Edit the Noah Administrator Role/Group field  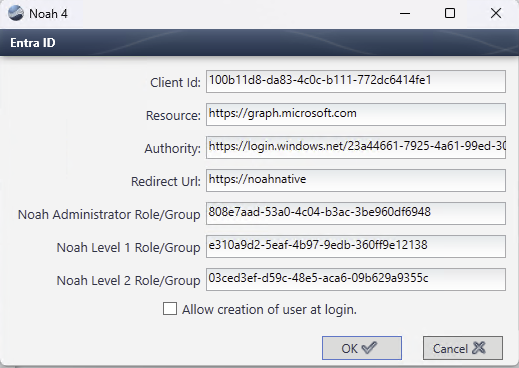click(x=356, y=213)
